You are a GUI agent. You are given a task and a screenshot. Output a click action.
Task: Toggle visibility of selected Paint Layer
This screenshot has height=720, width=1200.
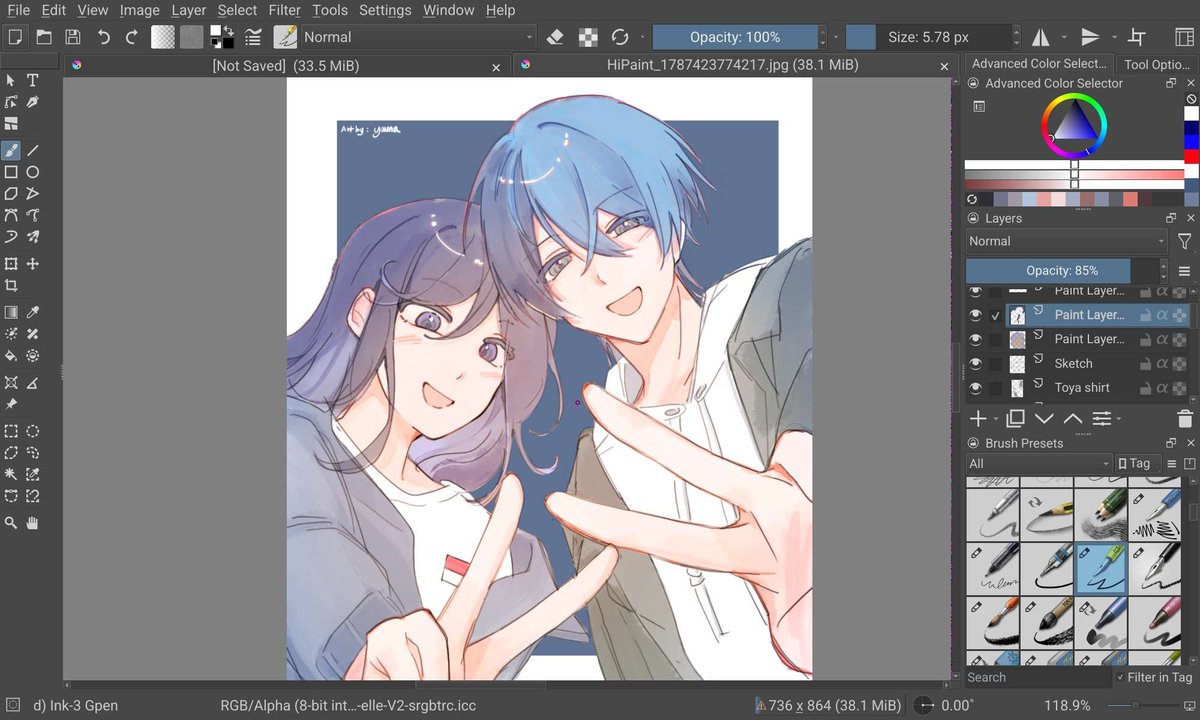coord(975,315)
